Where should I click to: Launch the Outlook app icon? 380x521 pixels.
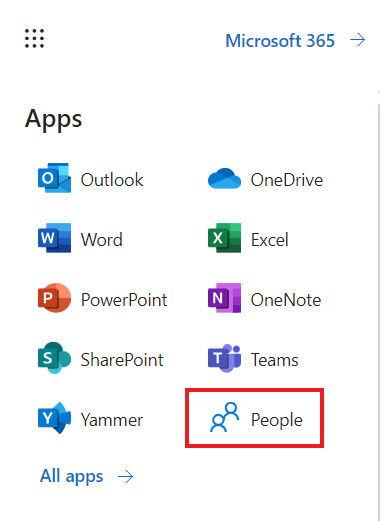point(54,178)
